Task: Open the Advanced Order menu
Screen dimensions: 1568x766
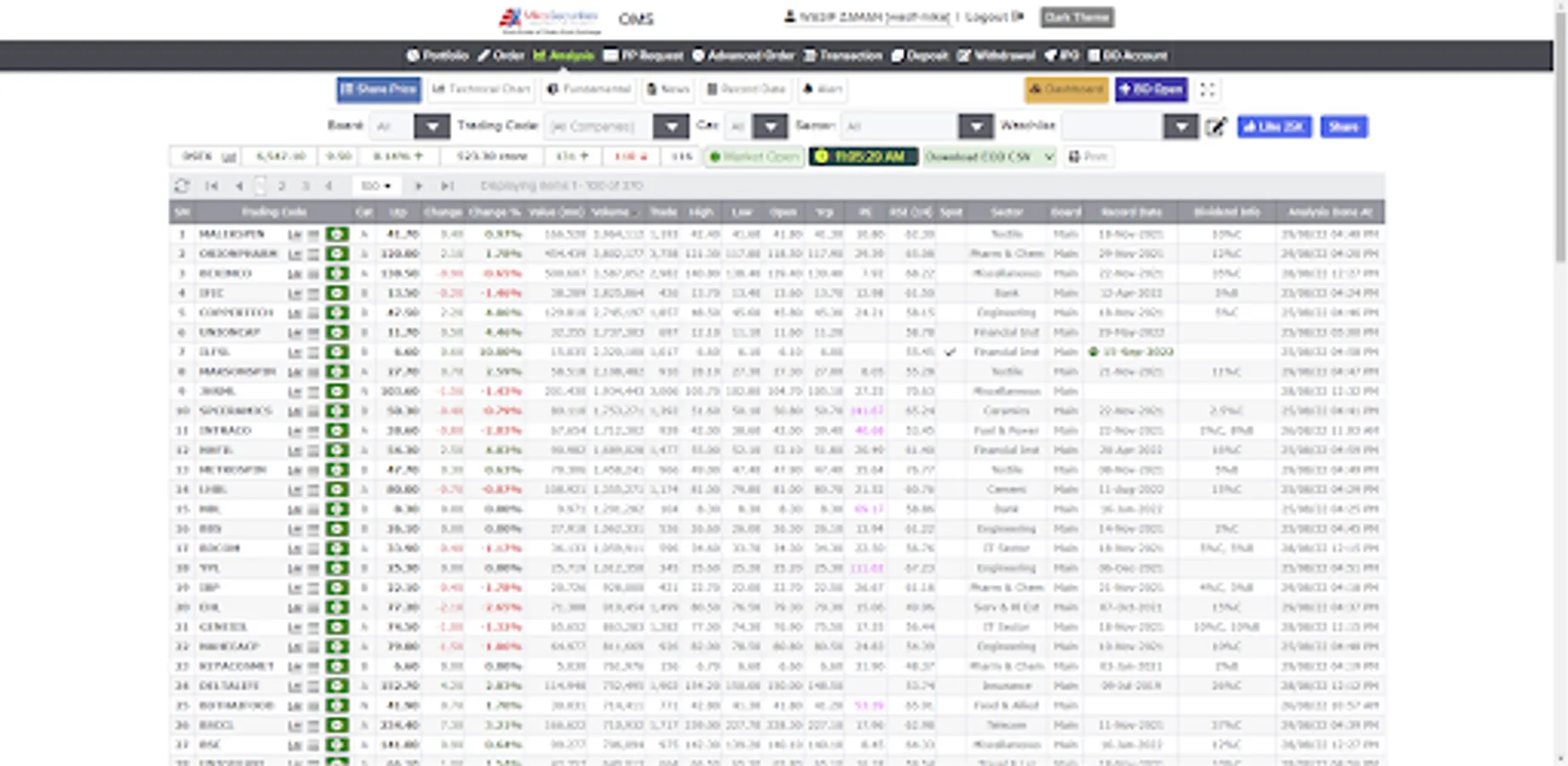Action: coord(744,55)
